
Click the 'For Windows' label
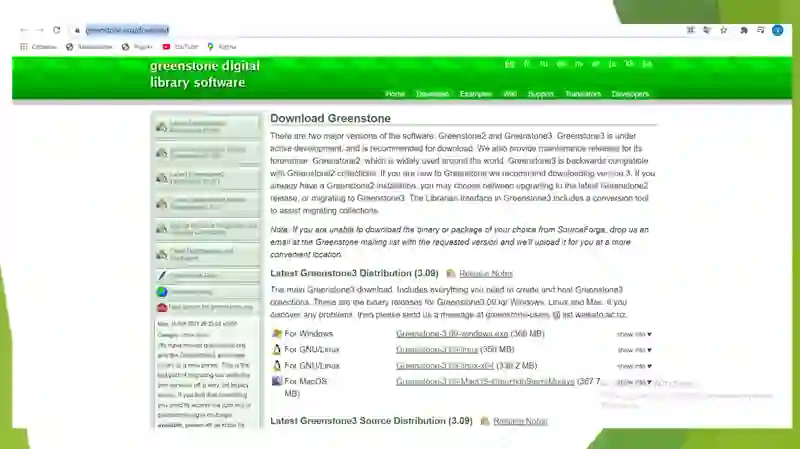click(x=309, y=334)
